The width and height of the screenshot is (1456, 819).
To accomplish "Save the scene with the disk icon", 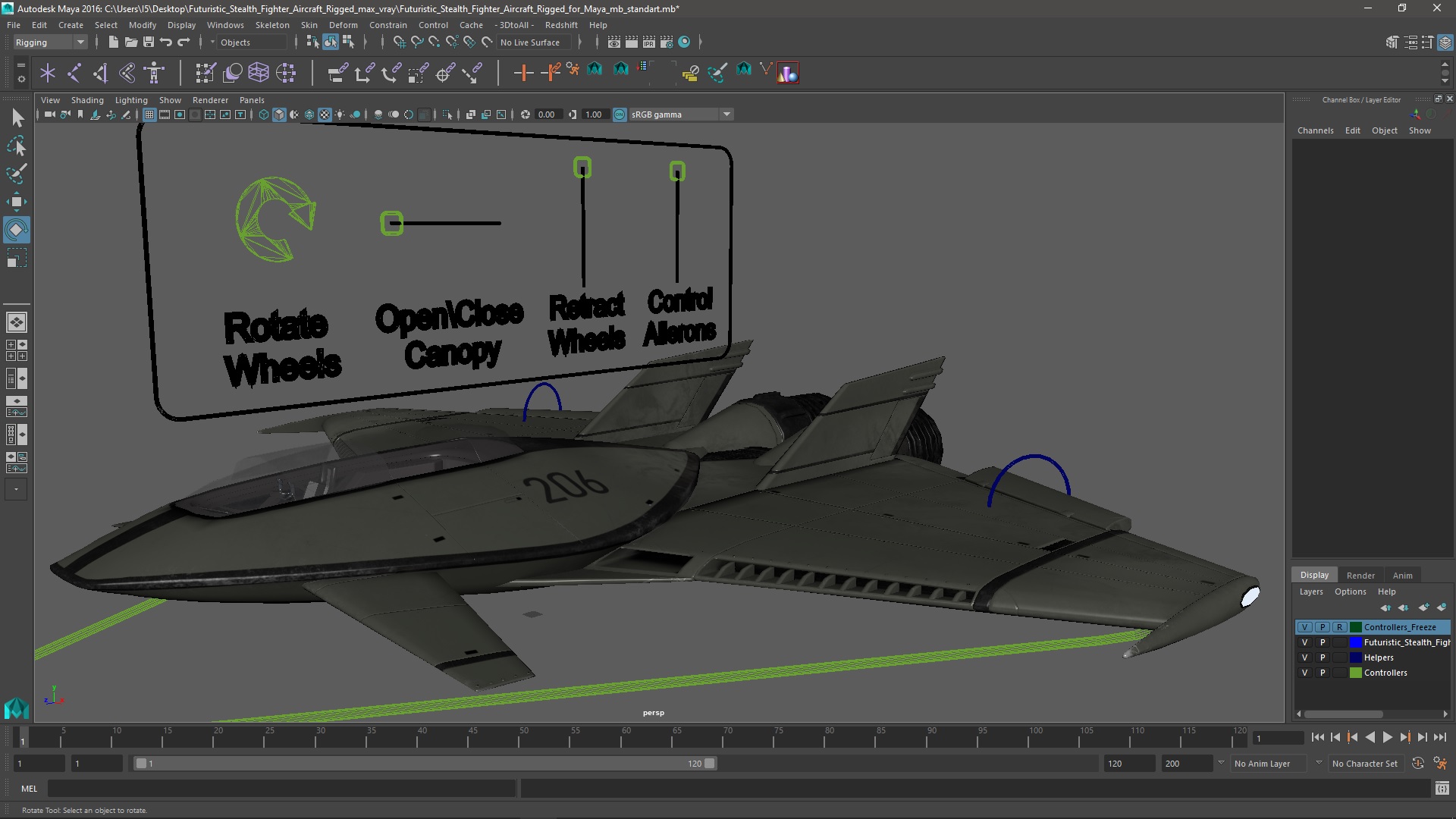I will click(x=148, y=42).
